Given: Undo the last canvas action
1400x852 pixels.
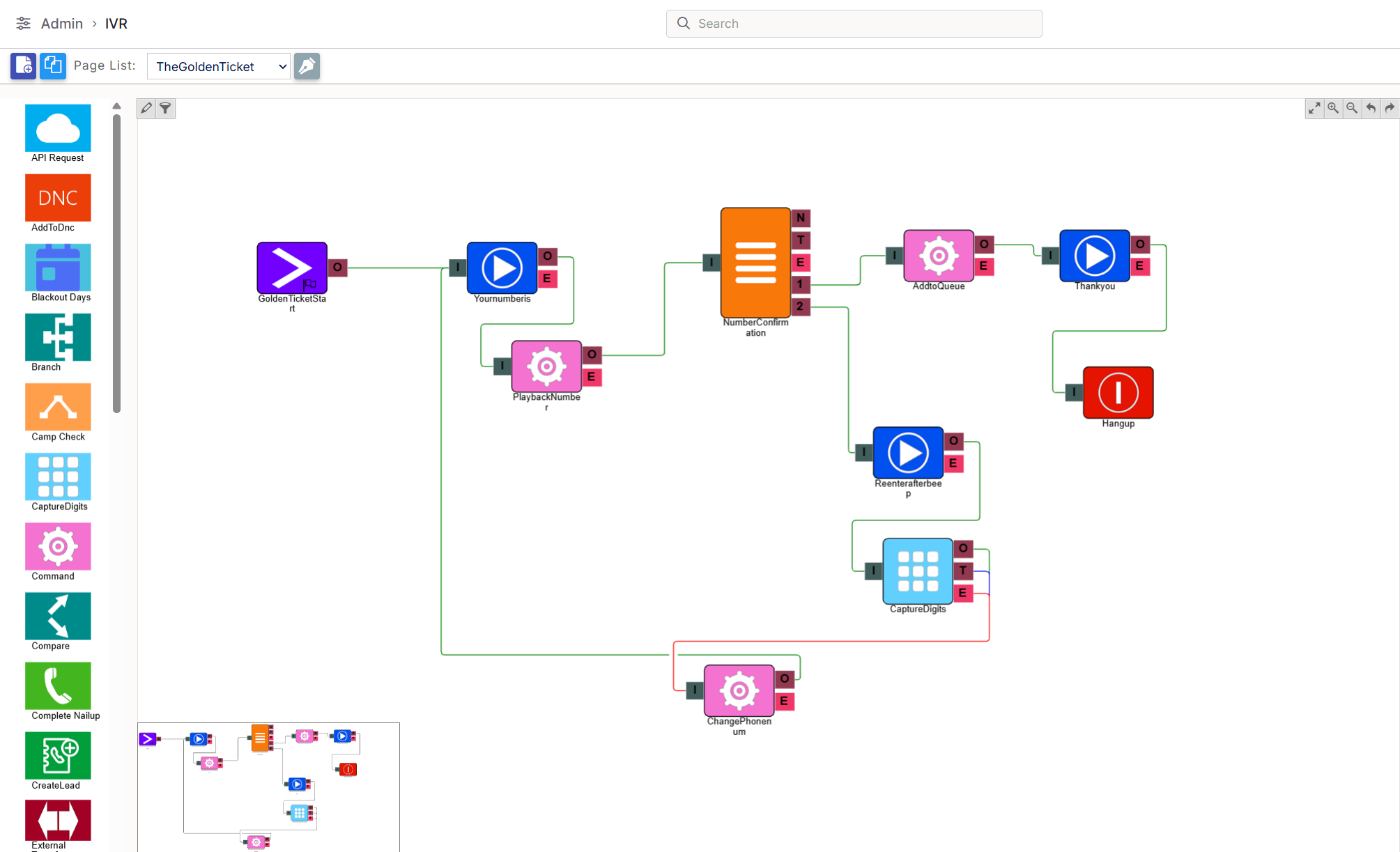Looking at the screenshot, I should click(1371, 108).
